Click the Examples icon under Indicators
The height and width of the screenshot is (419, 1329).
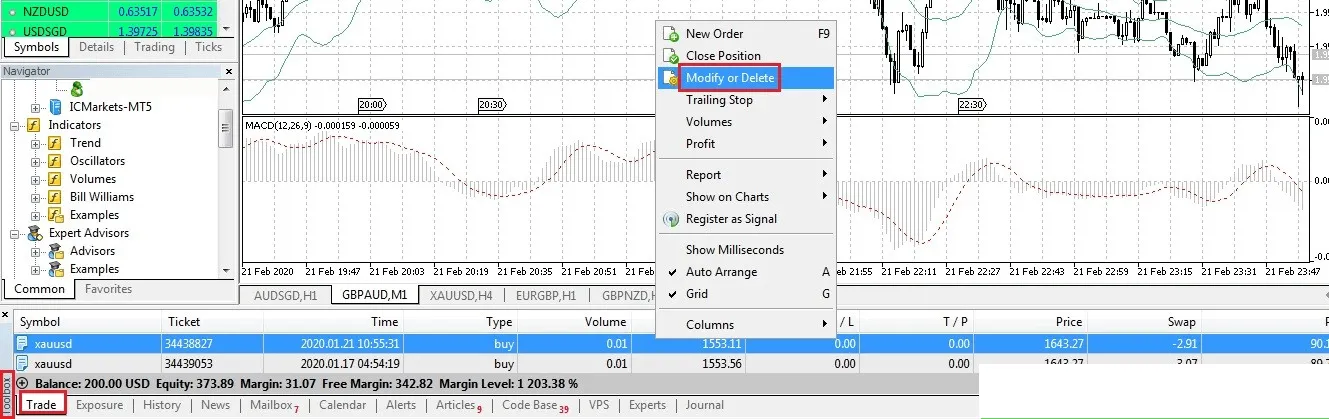(55, 215)
